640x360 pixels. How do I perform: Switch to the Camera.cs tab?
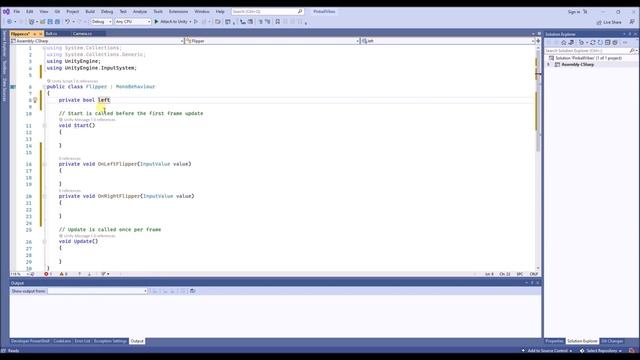click(82, 34)
